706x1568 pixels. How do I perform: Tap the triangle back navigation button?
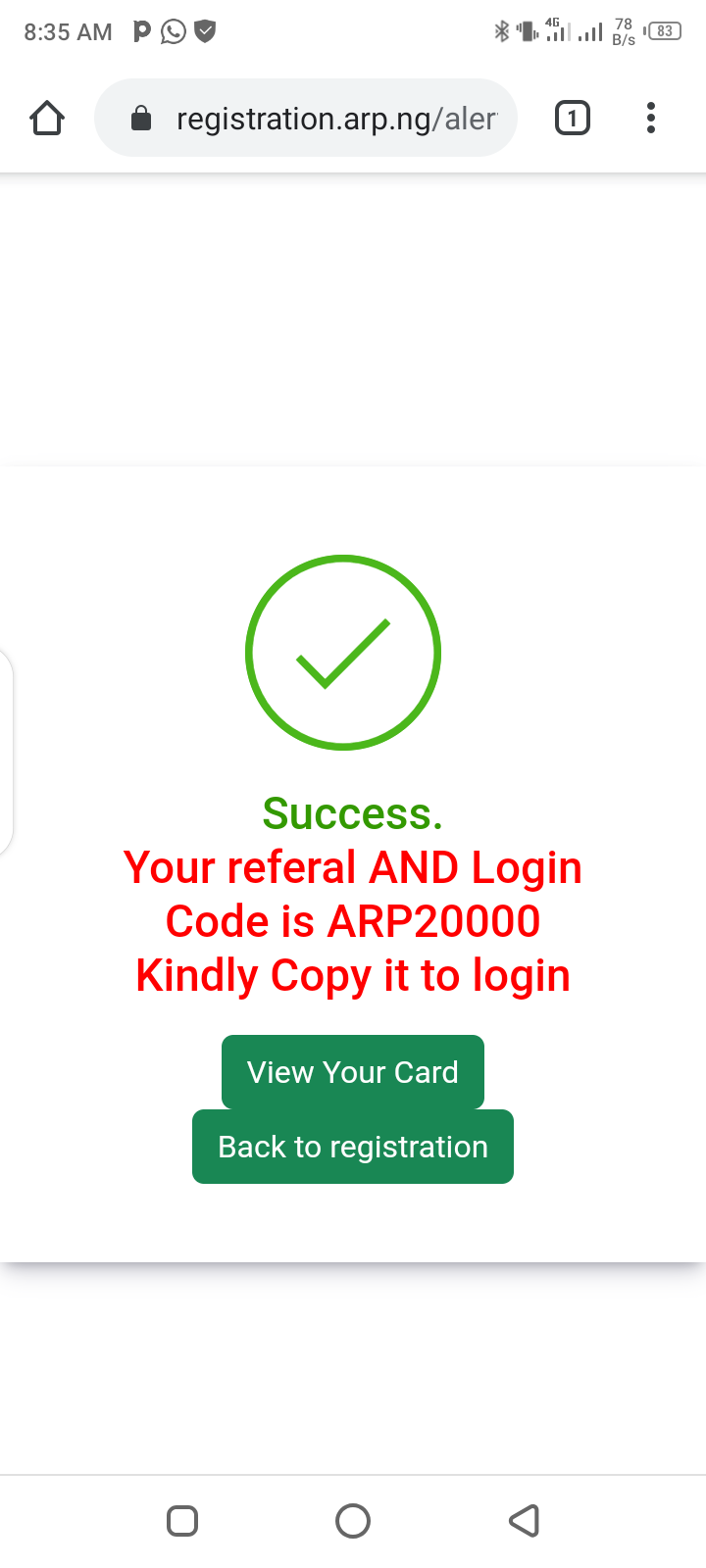tap(525, 1521)
